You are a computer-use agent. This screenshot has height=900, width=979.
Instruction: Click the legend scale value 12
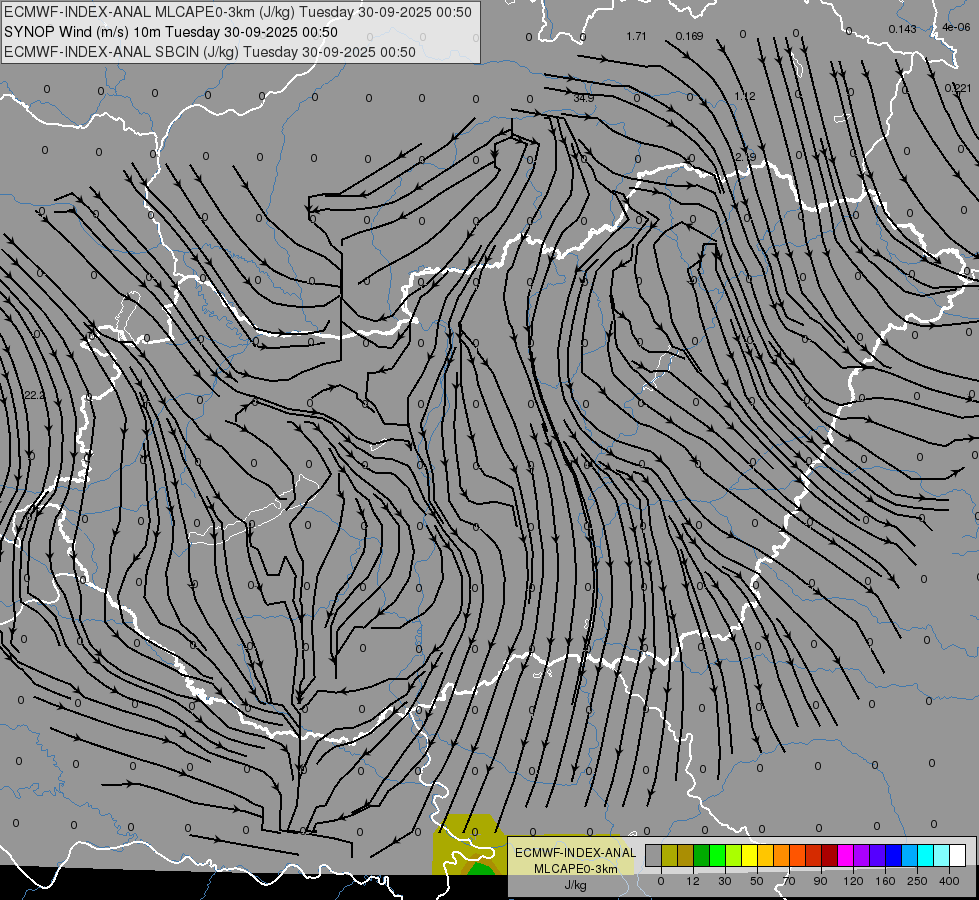pyautogui.click(x=692, y=881)
